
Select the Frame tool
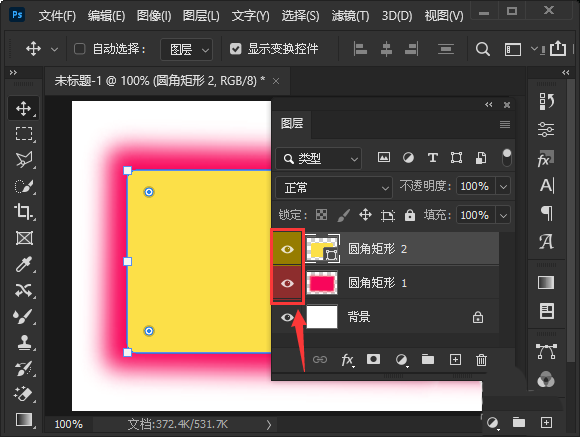pos(24,238)
